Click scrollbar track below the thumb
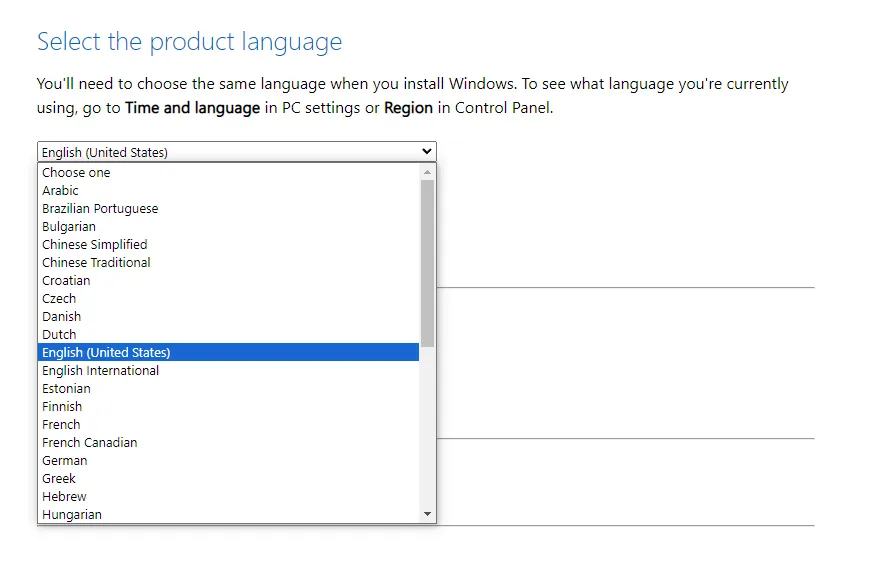Screen dimensions: 872x565 coord(427,427)
